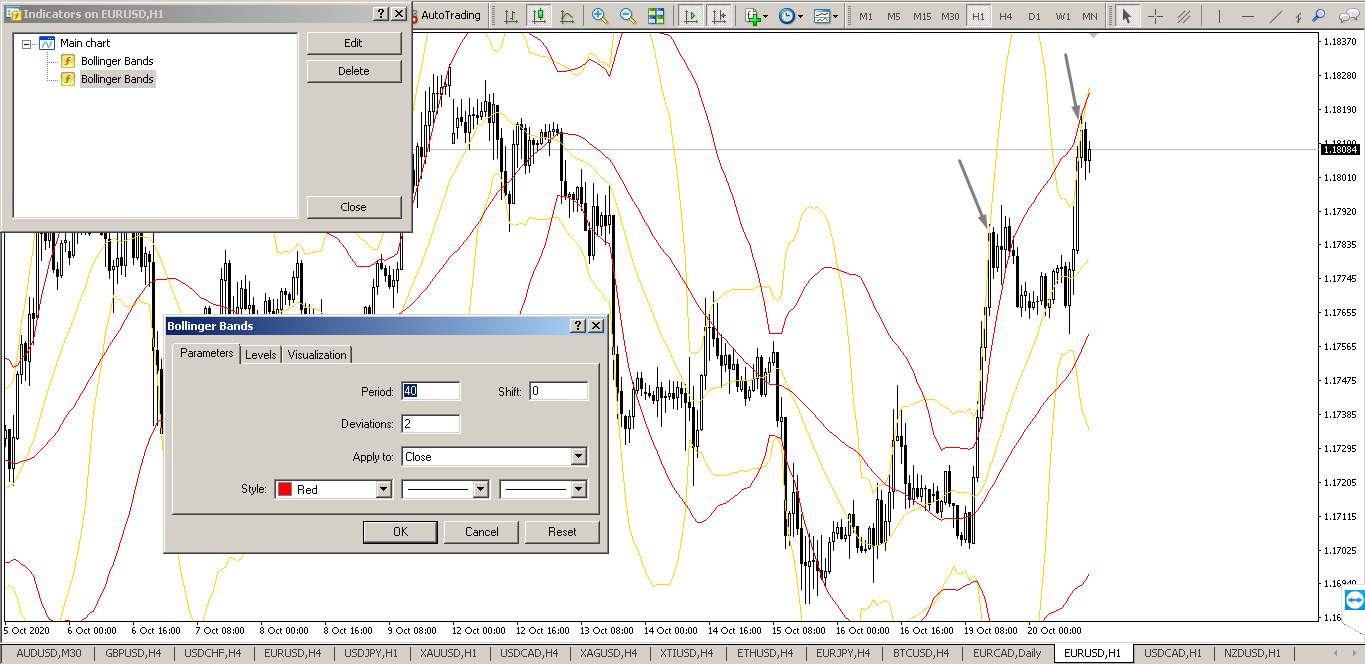Open the periods clock icon
Screen dimensions: 1365x664
click(787, 15)
